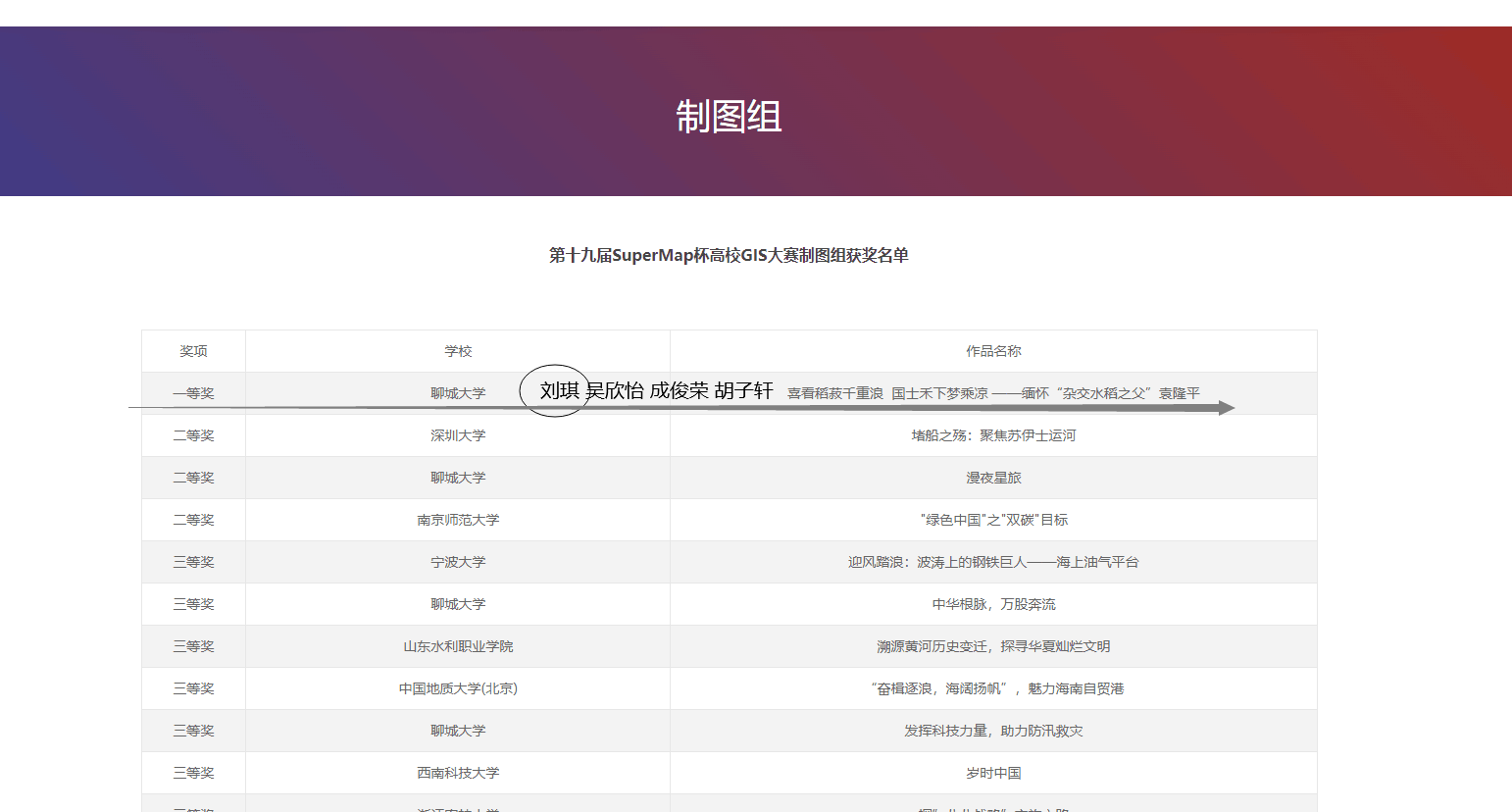Select the 山东水利职业学院 cell
The height and width of the screenshot is (812, 1512).
pyautogui.click(x=458, y=646)
